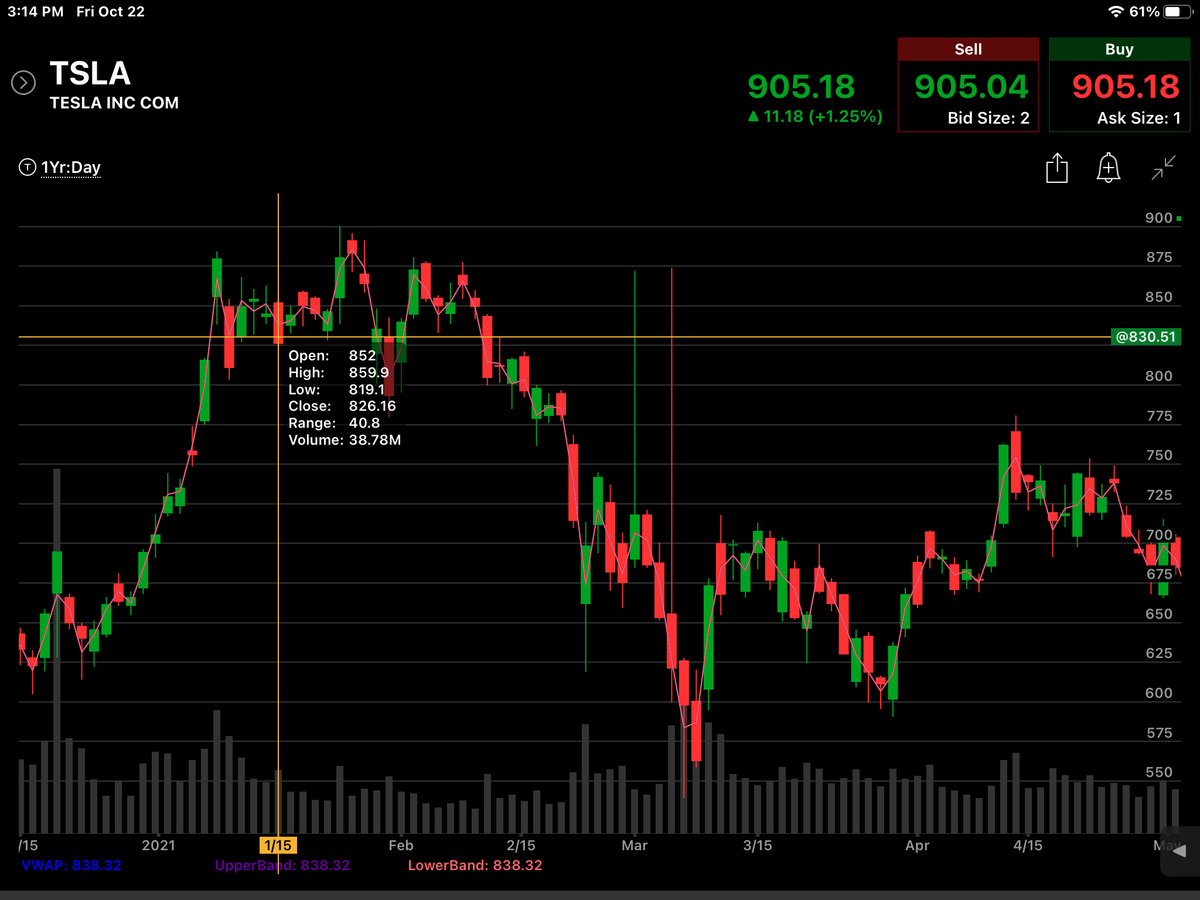Open the share/export icon
This screenshot has width=1200, height=900.
(1057, 168)
